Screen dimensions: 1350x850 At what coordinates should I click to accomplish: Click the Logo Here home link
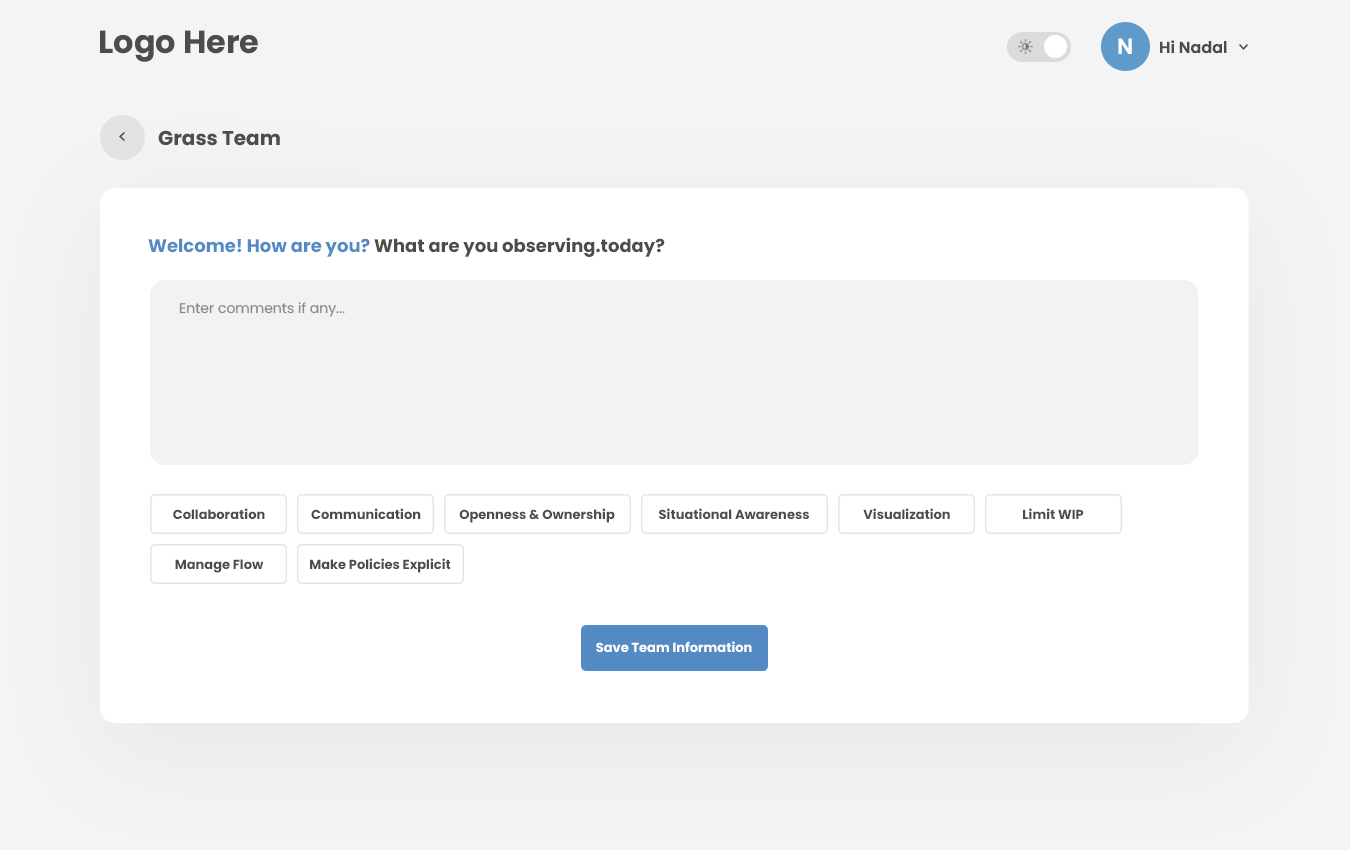[178, 43]
